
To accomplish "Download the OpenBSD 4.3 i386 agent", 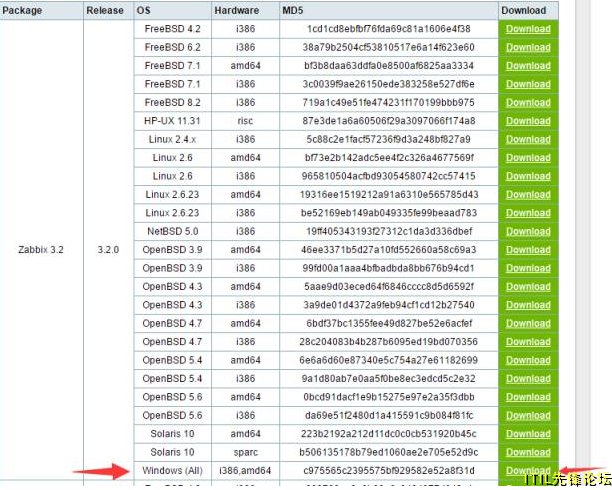I will (x=528, y=305).
